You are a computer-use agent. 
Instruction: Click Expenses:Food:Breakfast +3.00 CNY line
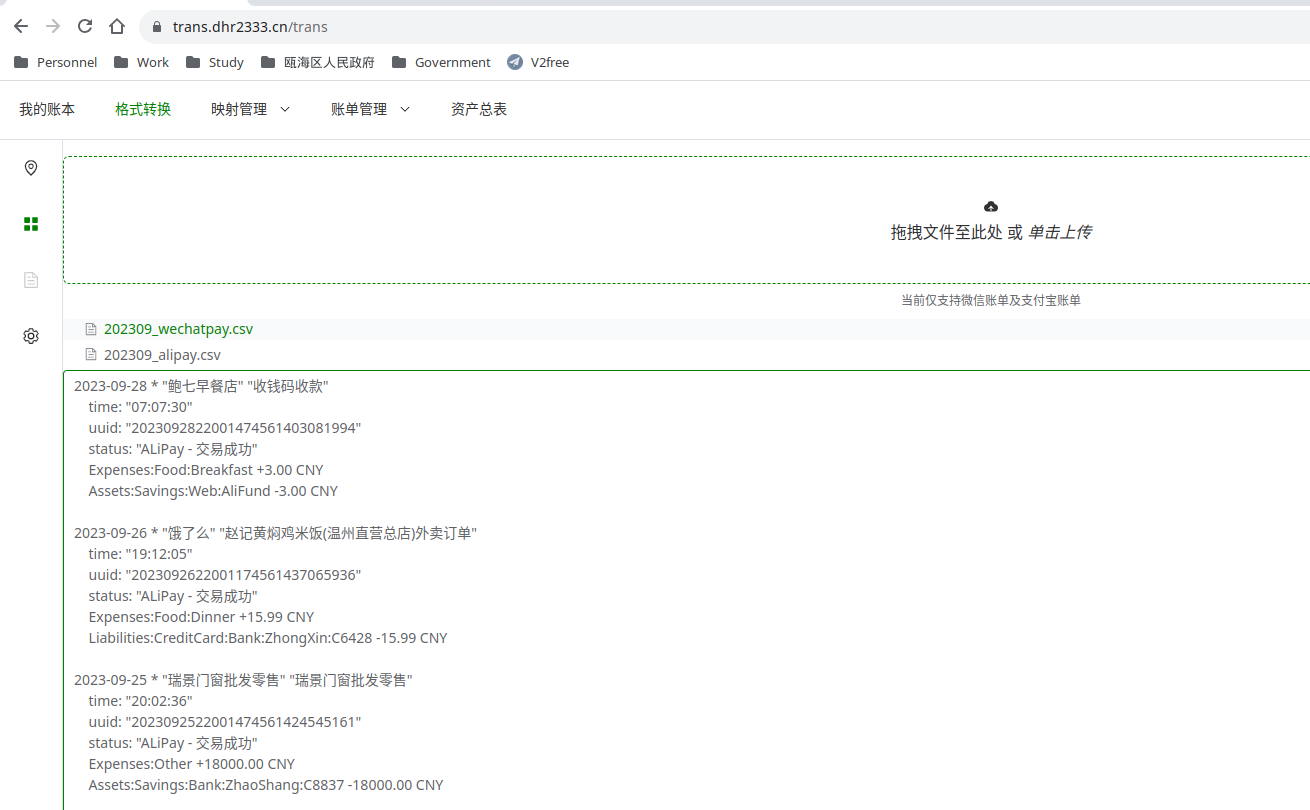(x=206, y=470)
